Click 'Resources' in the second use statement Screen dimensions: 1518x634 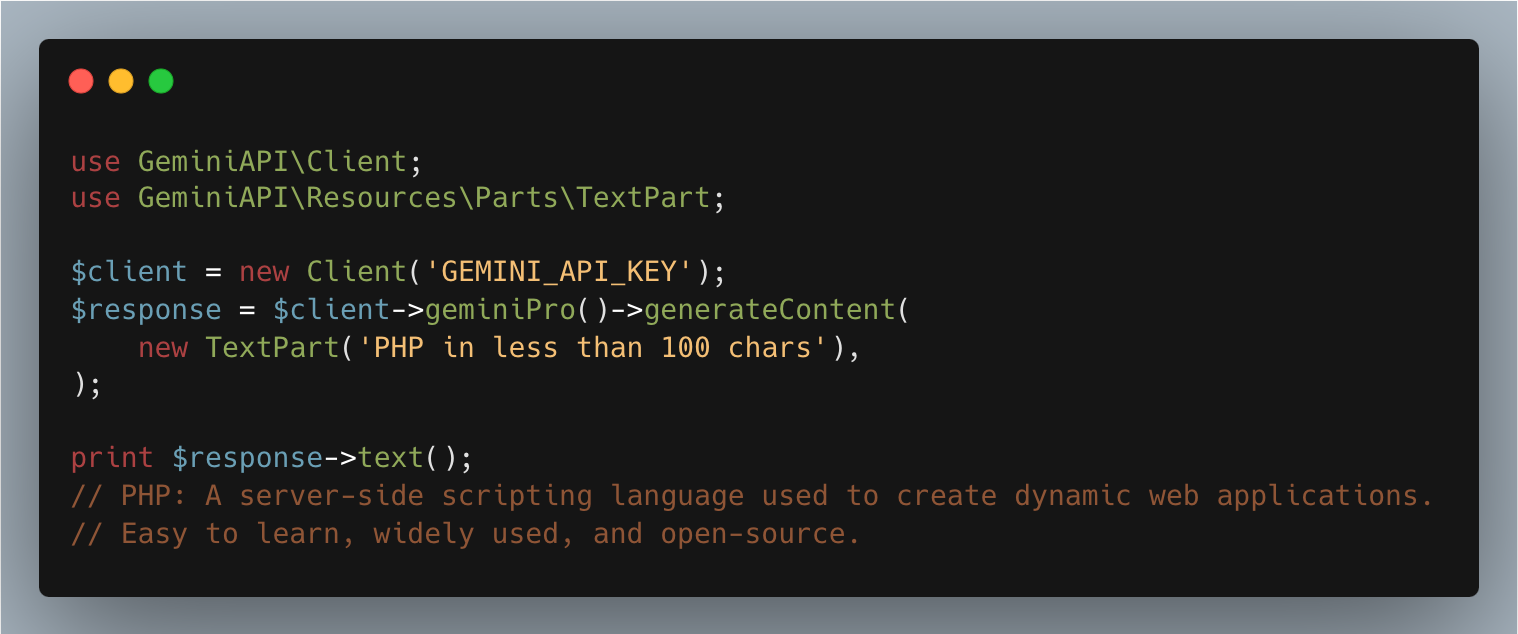click(382, 198)
